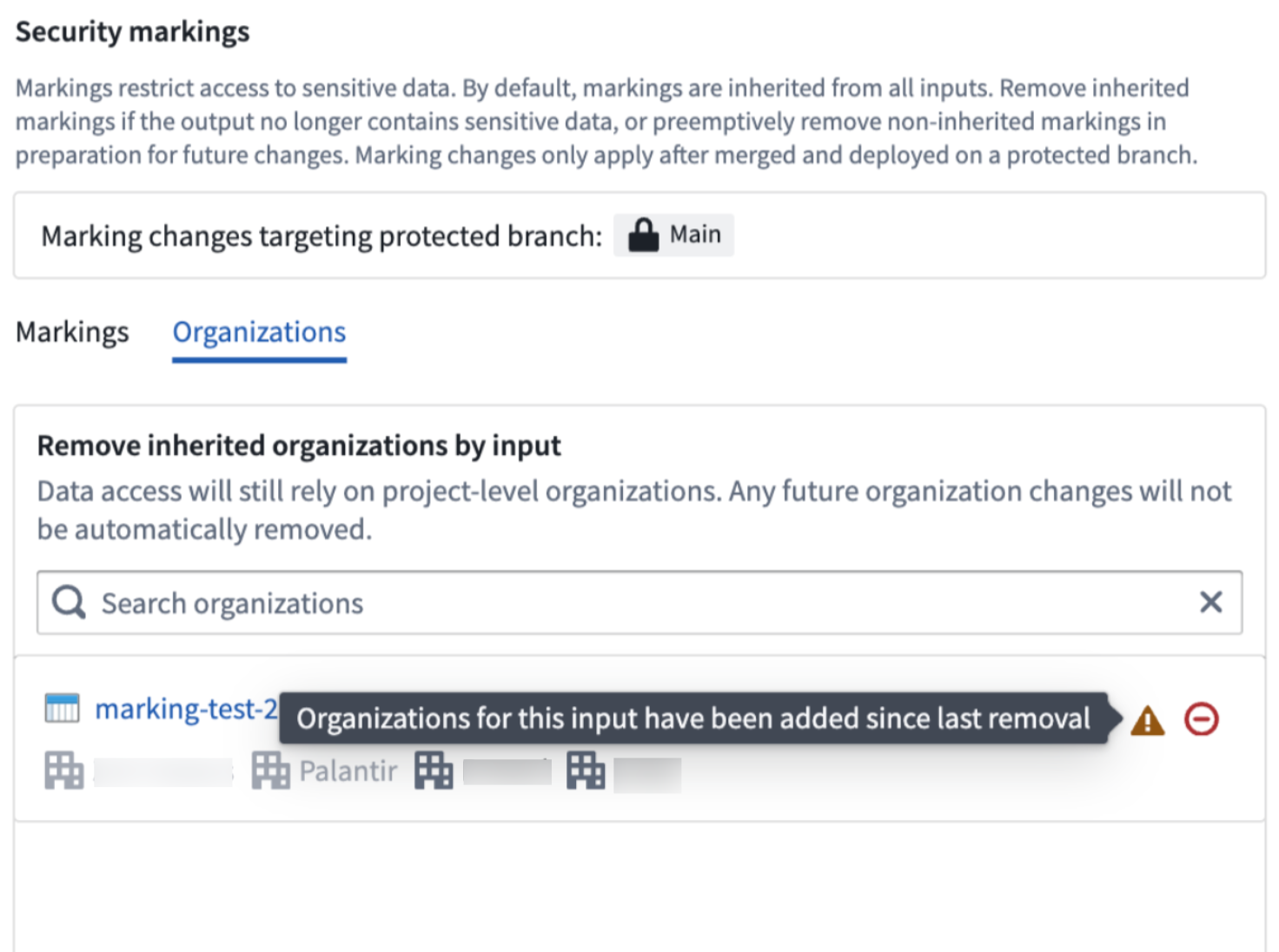The image size is (1279, 952).
Task: Click the last organization building icon in the row
Action: click(586, 770)
